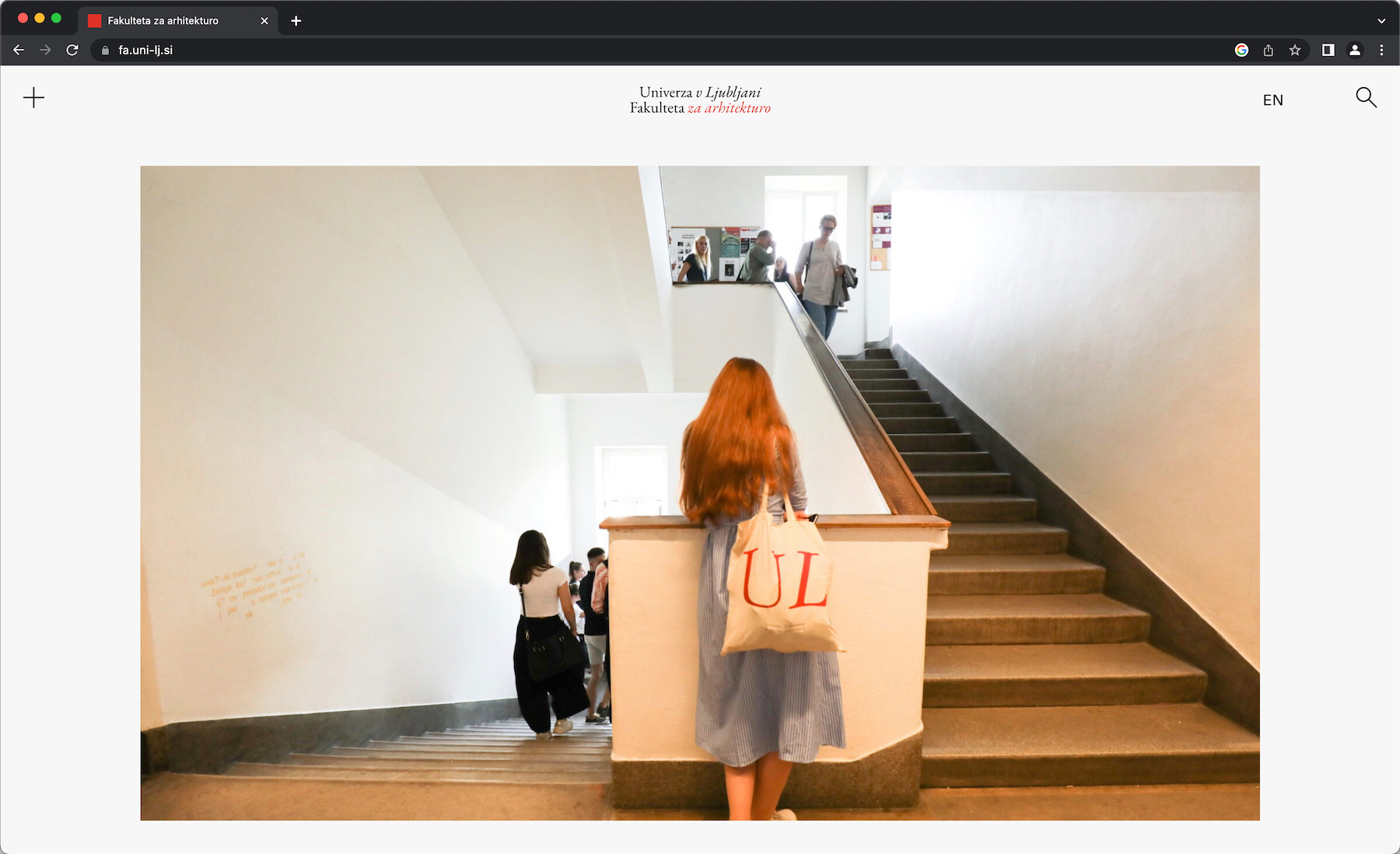Minimize the window with yellow button

point(40,18)
